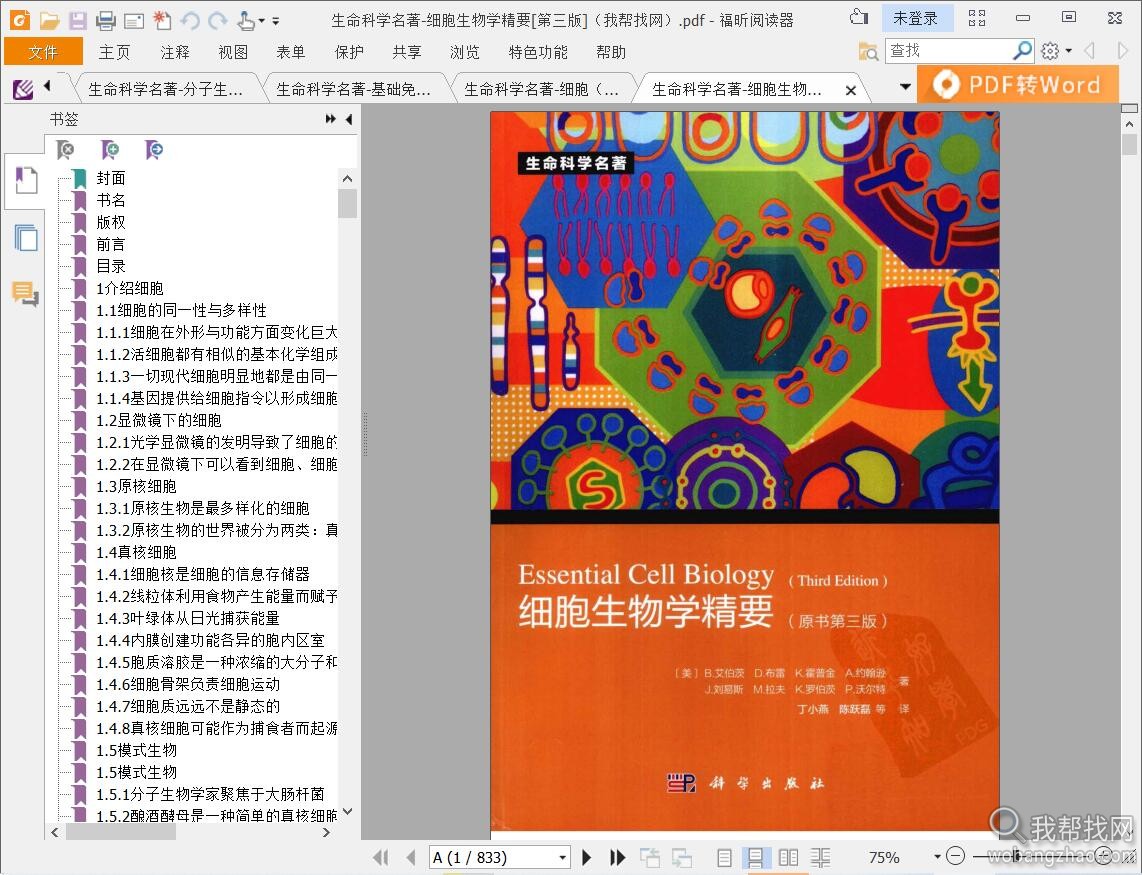The image size is (1142, 875).
Task: Switch to the 注释 ribbon tab
Action: [x=175, y=52]
